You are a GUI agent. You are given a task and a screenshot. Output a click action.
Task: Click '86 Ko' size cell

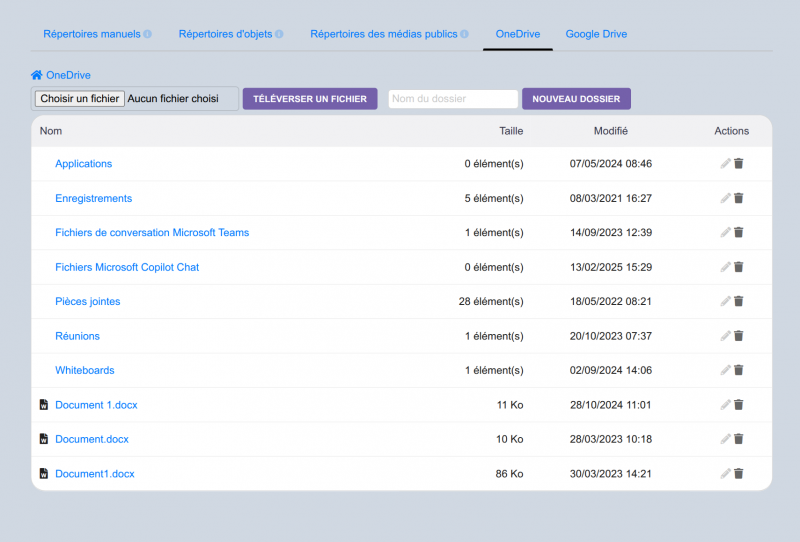coord(509,474)
